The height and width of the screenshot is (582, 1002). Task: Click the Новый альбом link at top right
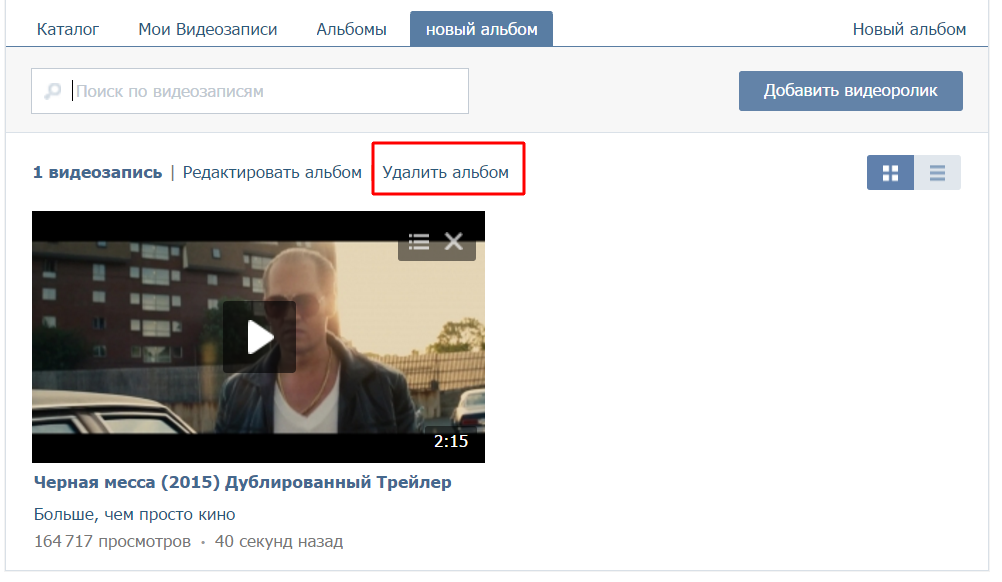909,29
